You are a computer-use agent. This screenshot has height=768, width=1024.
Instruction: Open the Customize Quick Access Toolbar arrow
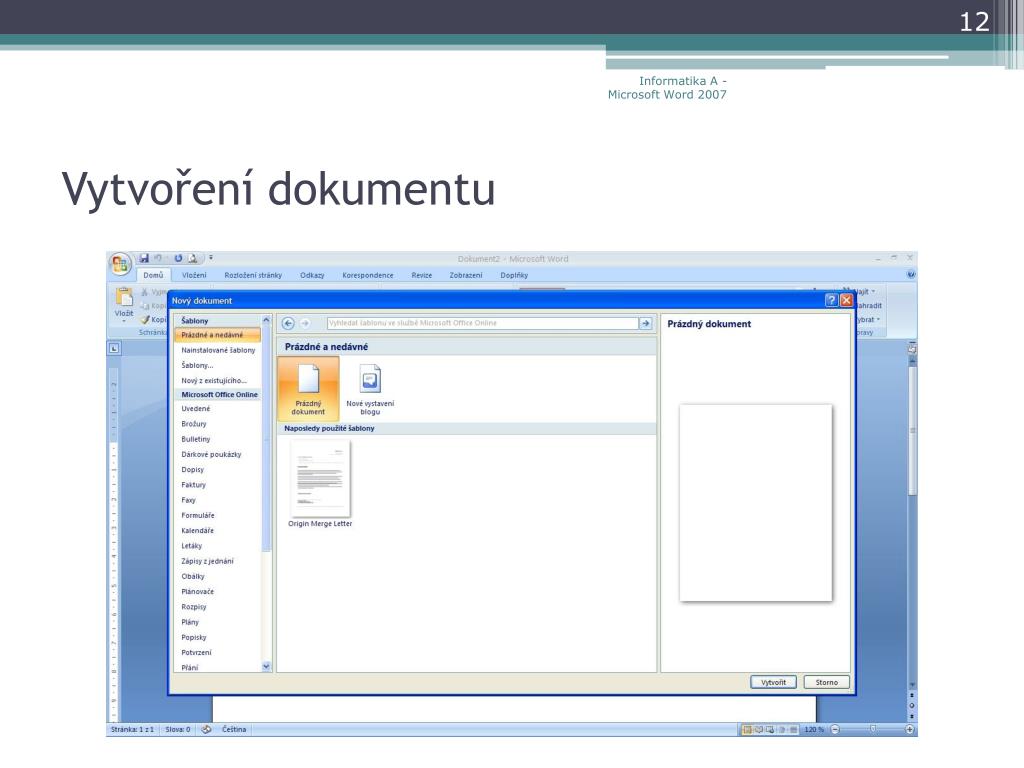coord(211,258)
